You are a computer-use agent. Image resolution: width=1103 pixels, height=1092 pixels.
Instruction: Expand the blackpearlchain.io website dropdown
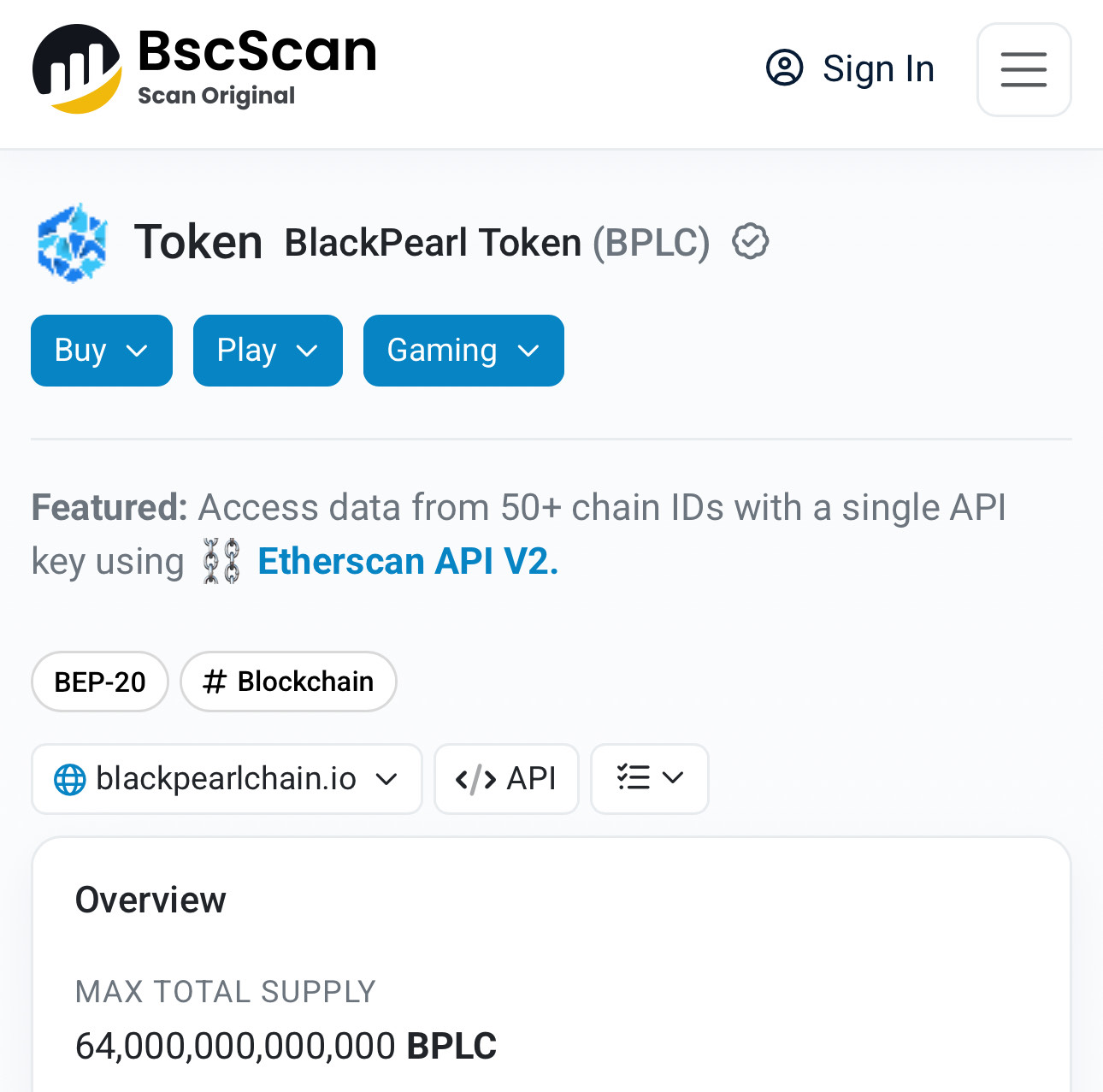coord(227,779)
